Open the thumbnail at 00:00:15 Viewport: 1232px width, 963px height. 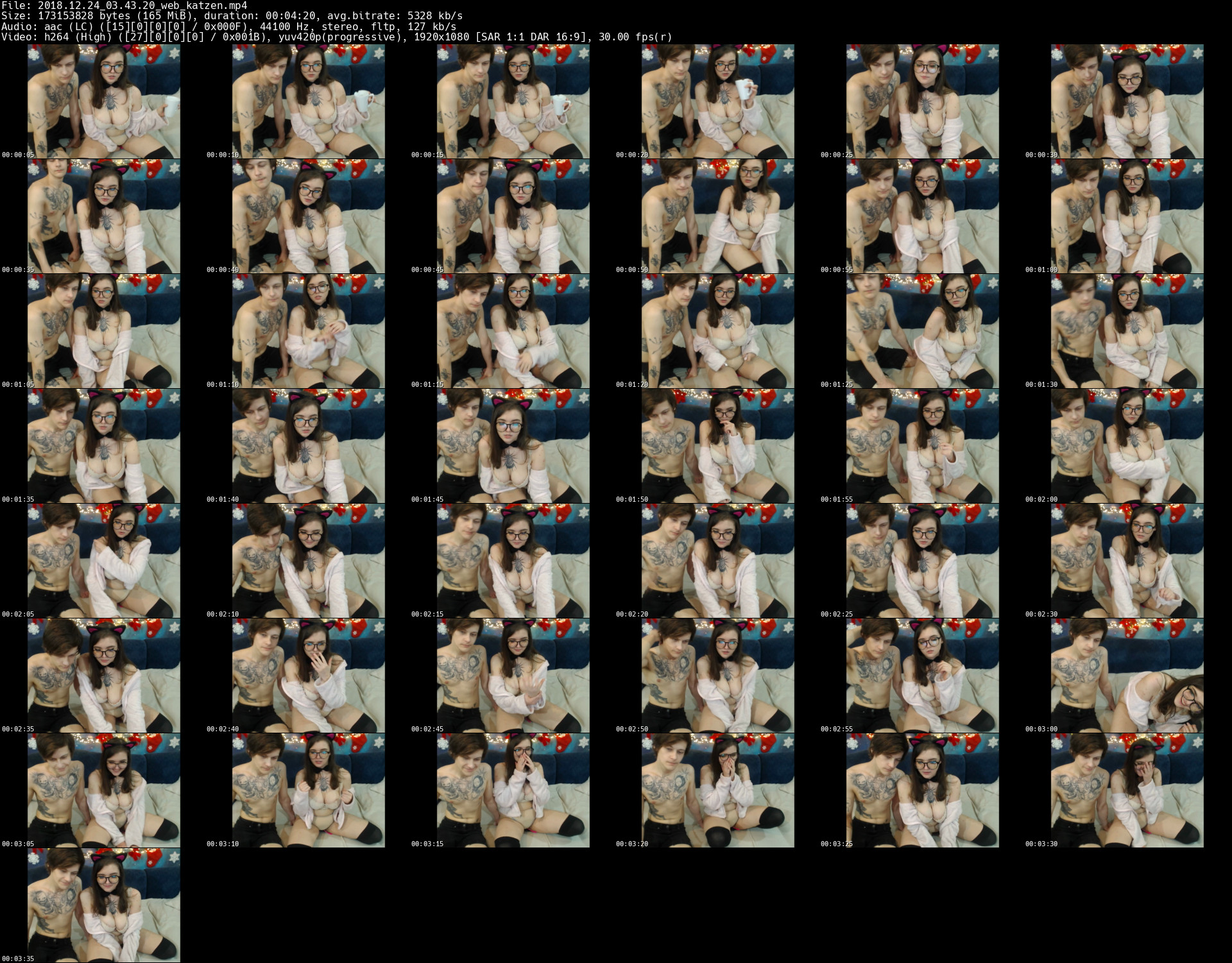pyautogui.click(x=513, y=101)
